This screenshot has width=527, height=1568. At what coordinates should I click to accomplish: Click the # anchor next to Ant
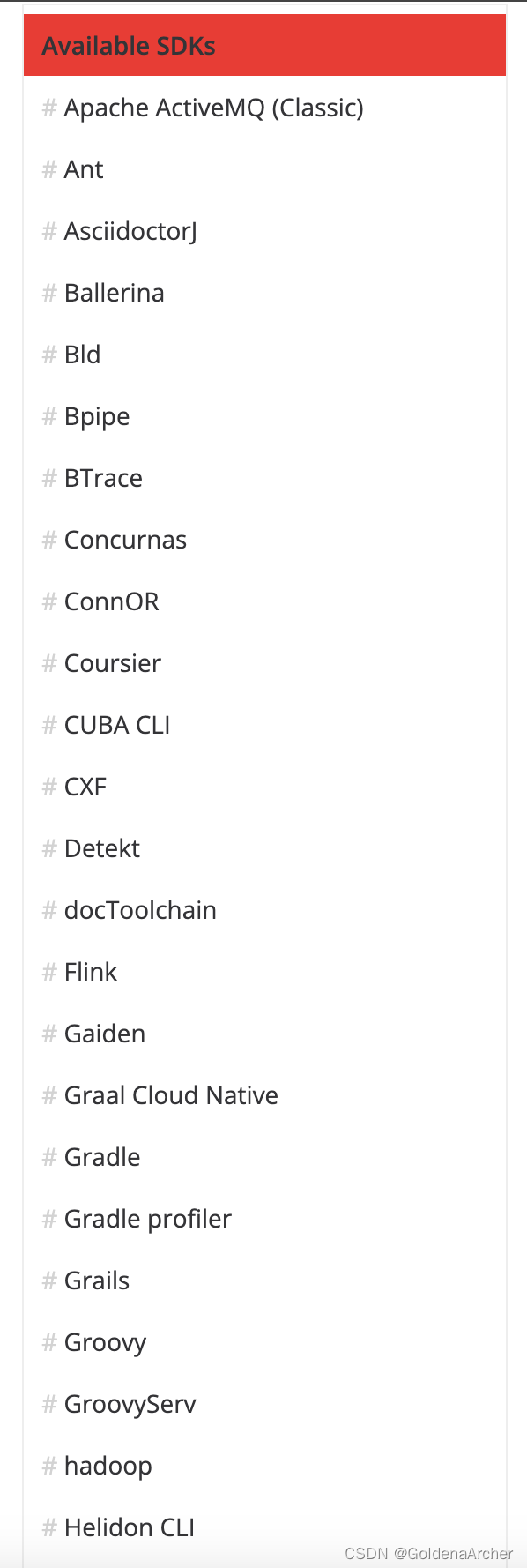(x=48, y=169)
